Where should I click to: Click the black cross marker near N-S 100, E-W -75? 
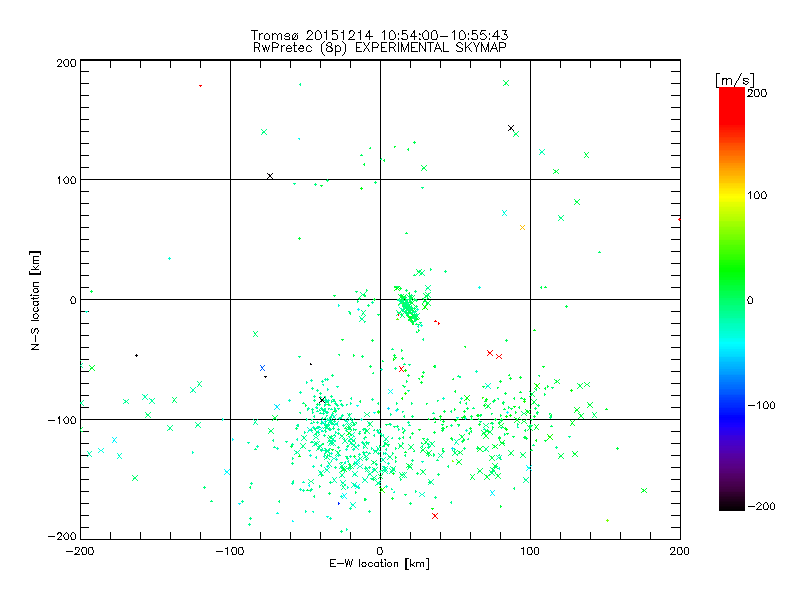coord(270,176)
